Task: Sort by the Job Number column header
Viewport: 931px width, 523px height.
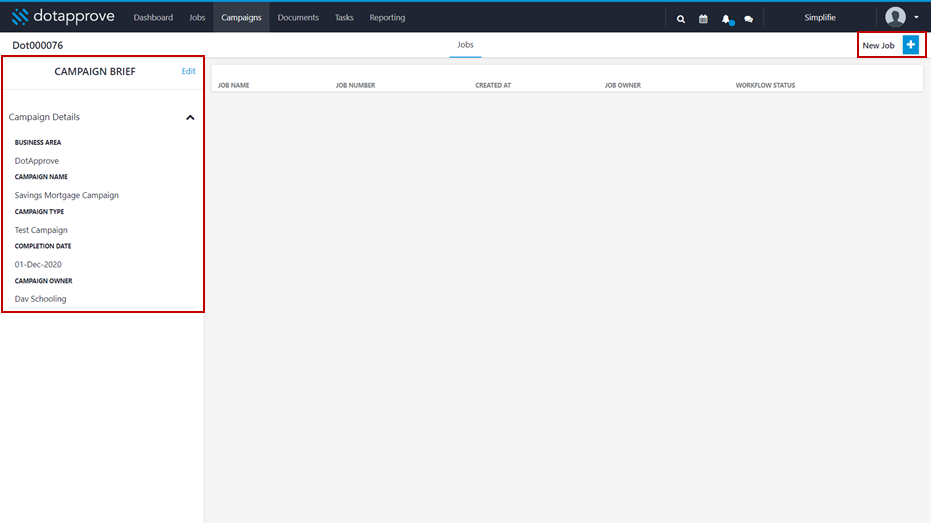Action: (355, 85)
